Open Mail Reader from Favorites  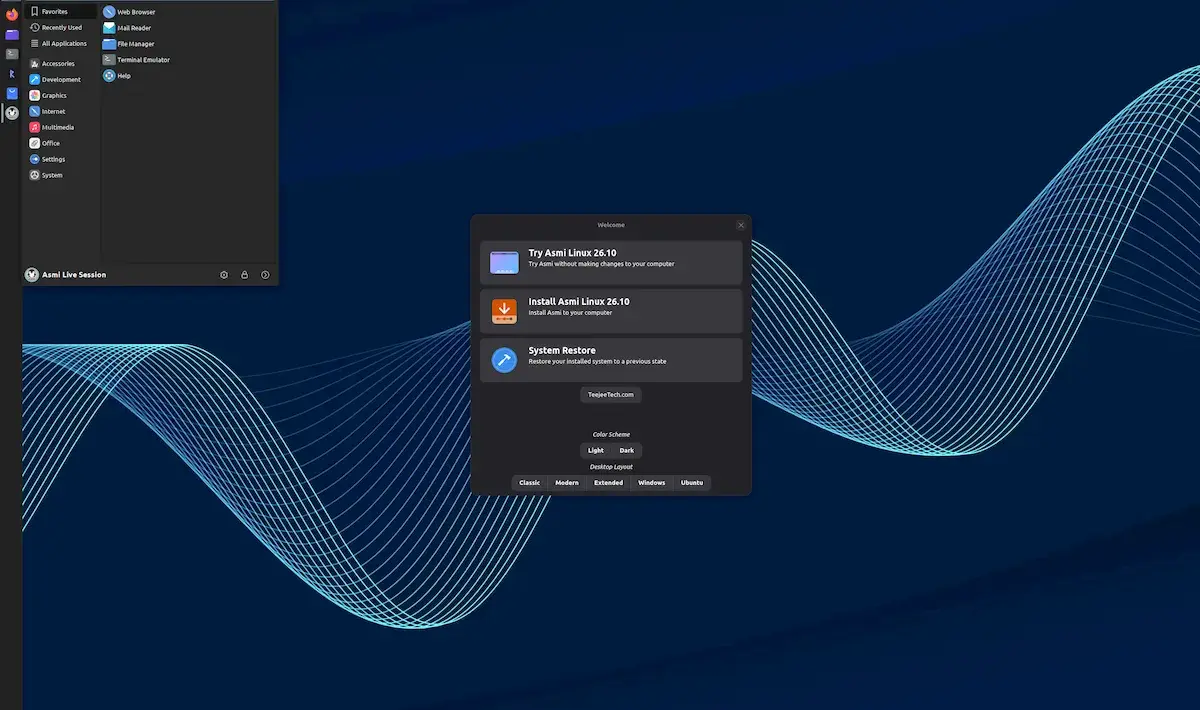[128, 28]
